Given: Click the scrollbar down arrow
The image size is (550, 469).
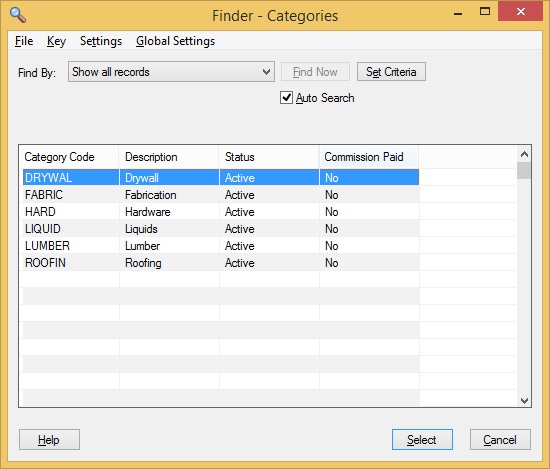Looking at the screenshot, I should (x=524, y=400).
